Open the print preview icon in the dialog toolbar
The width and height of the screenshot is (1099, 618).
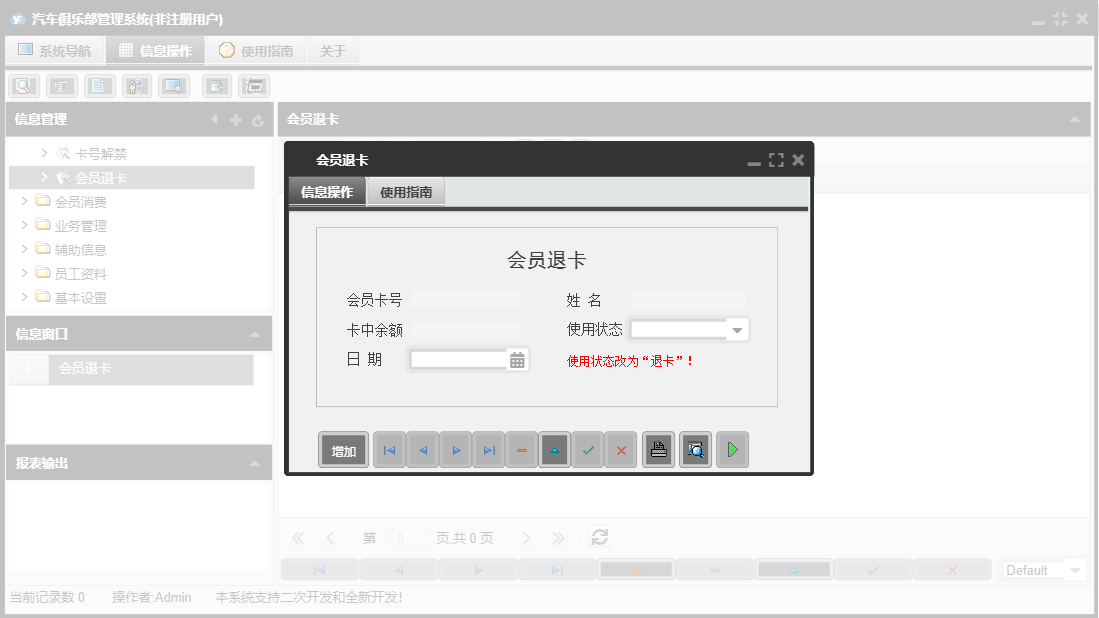pos(695,449)
